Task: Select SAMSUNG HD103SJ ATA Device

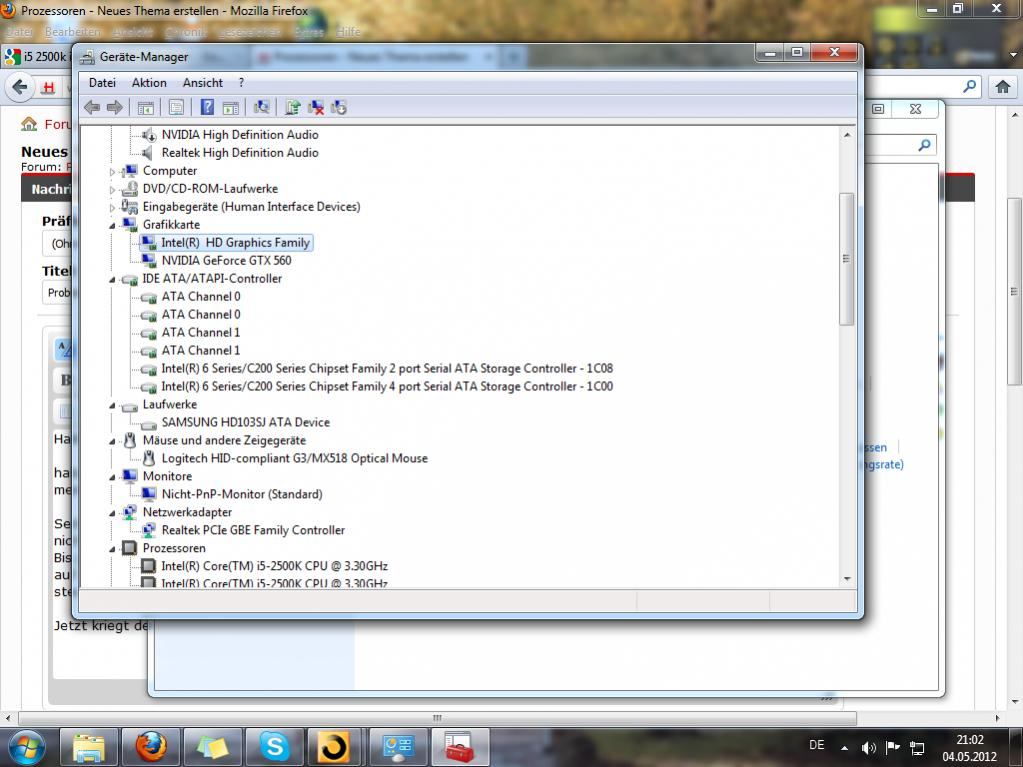Action: (245, 422)
